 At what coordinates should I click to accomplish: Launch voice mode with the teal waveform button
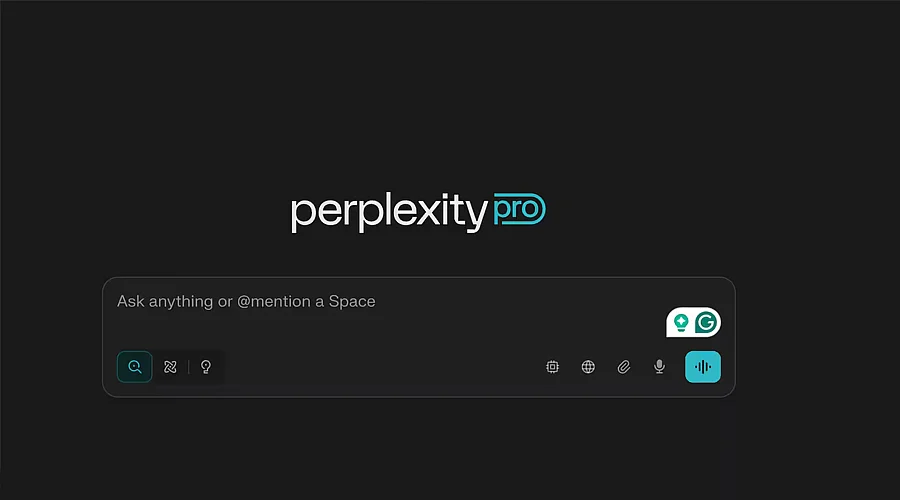[703, 367]
